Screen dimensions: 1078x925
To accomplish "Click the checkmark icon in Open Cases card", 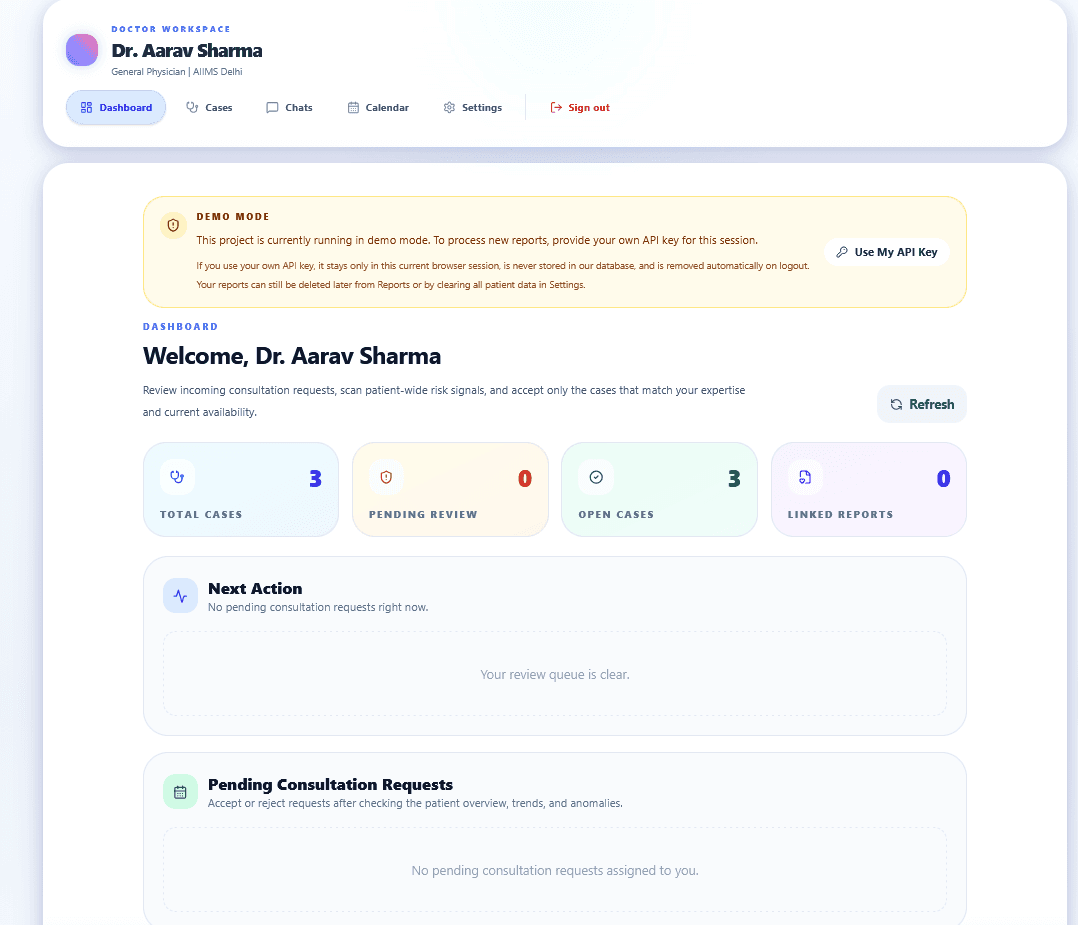I will click(596, 477).
